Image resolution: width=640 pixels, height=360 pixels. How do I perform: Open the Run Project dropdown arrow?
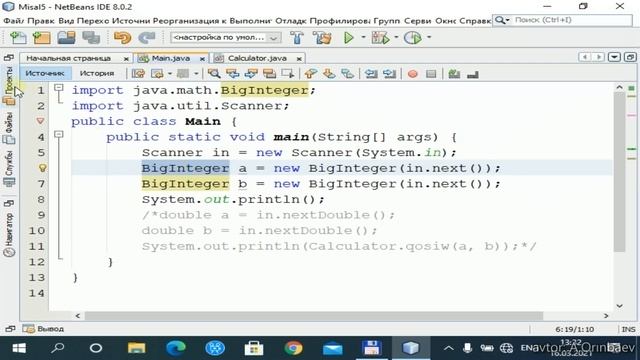(x=363, y=37)
